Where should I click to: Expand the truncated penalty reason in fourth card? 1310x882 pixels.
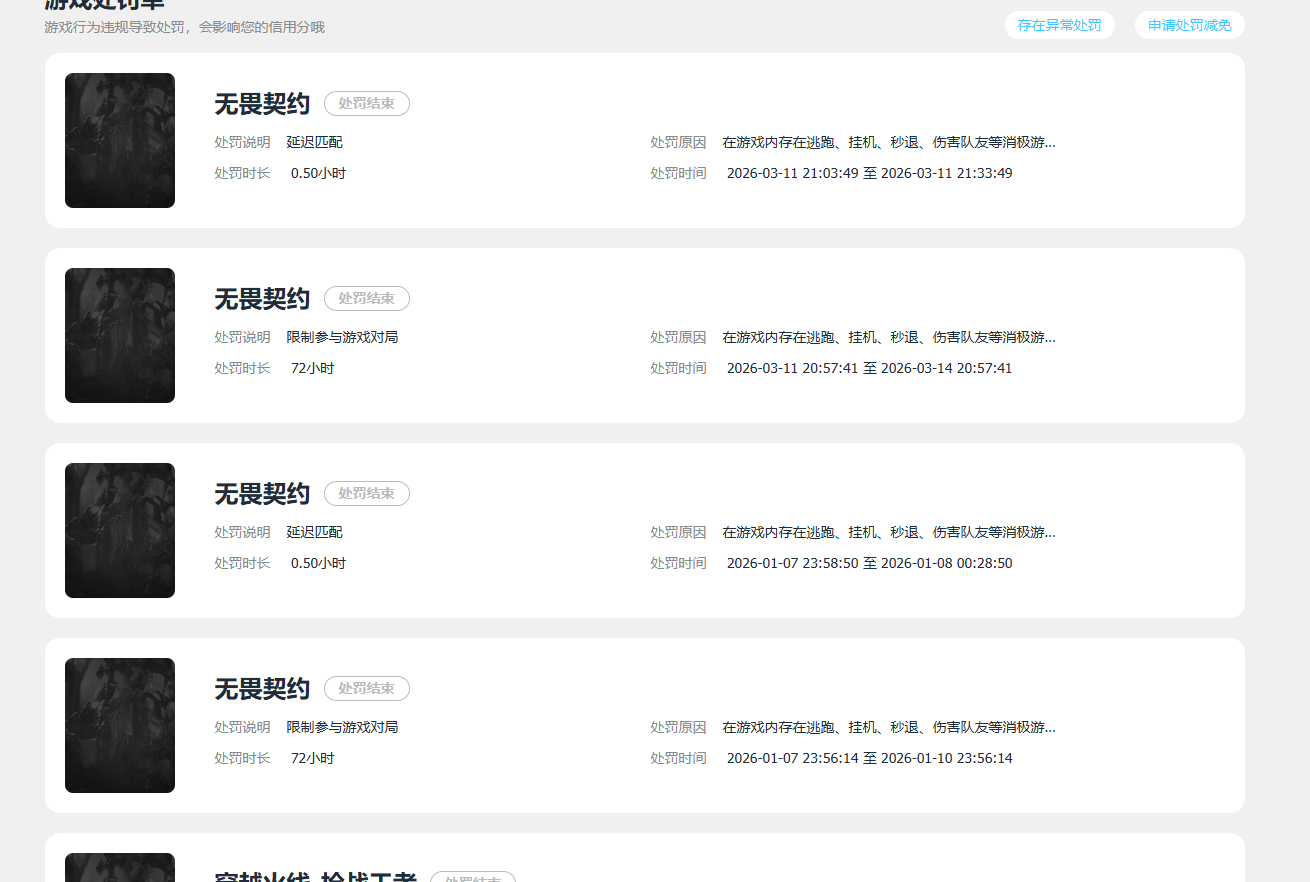[x=1050, y=727]
